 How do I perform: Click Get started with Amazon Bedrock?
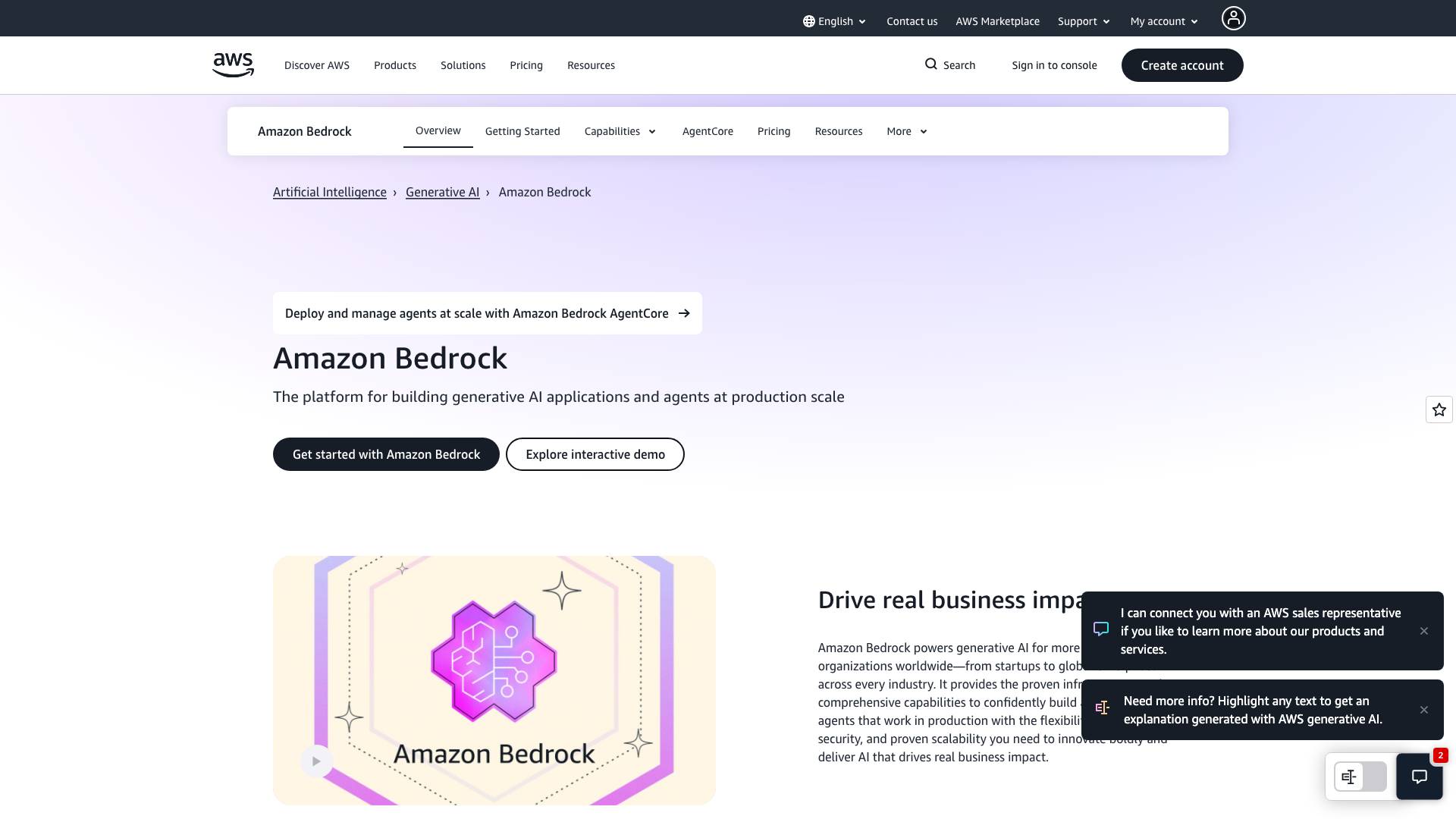click(386, 454)
